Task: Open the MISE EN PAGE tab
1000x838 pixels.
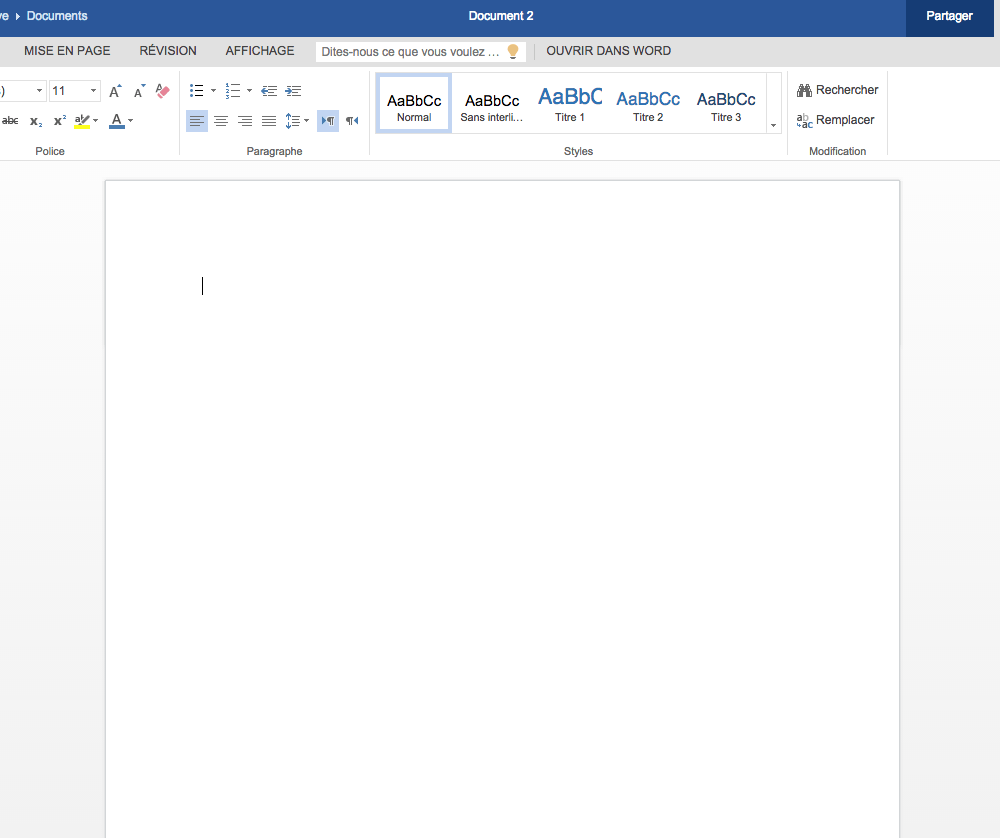Action: coord(67,51)
